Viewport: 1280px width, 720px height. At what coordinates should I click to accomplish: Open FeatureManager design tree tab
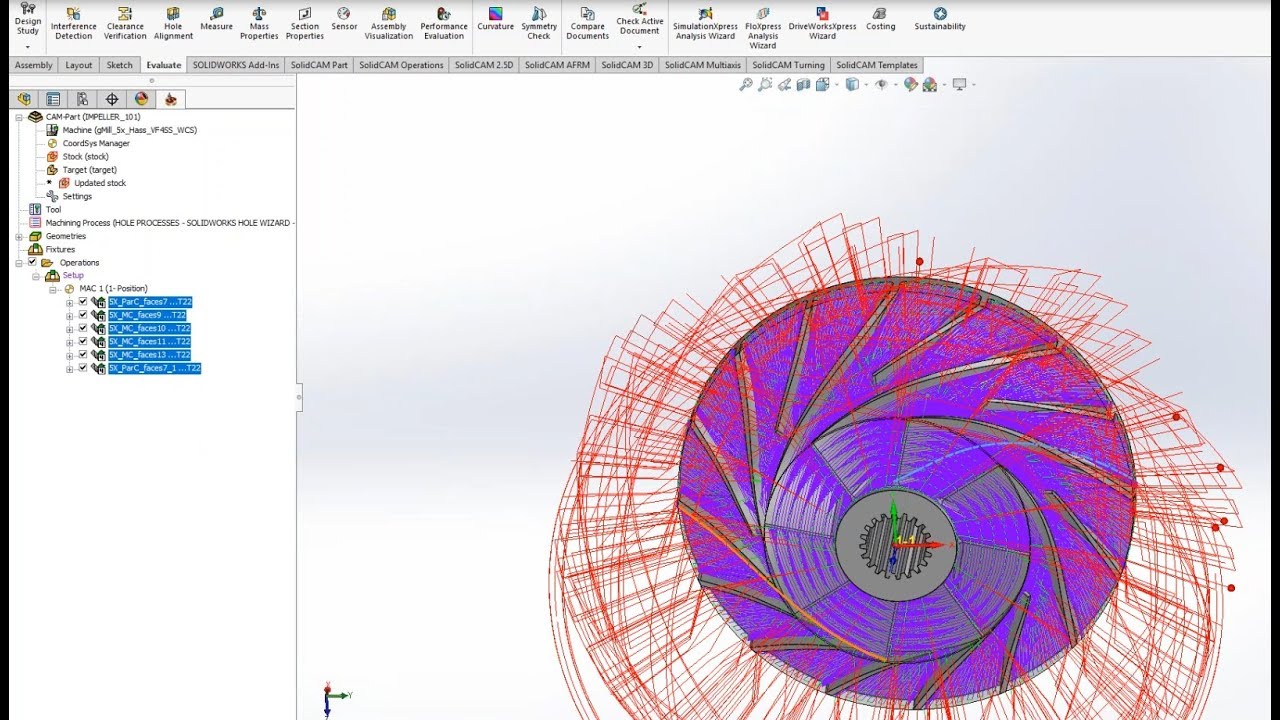coord(24,99)
